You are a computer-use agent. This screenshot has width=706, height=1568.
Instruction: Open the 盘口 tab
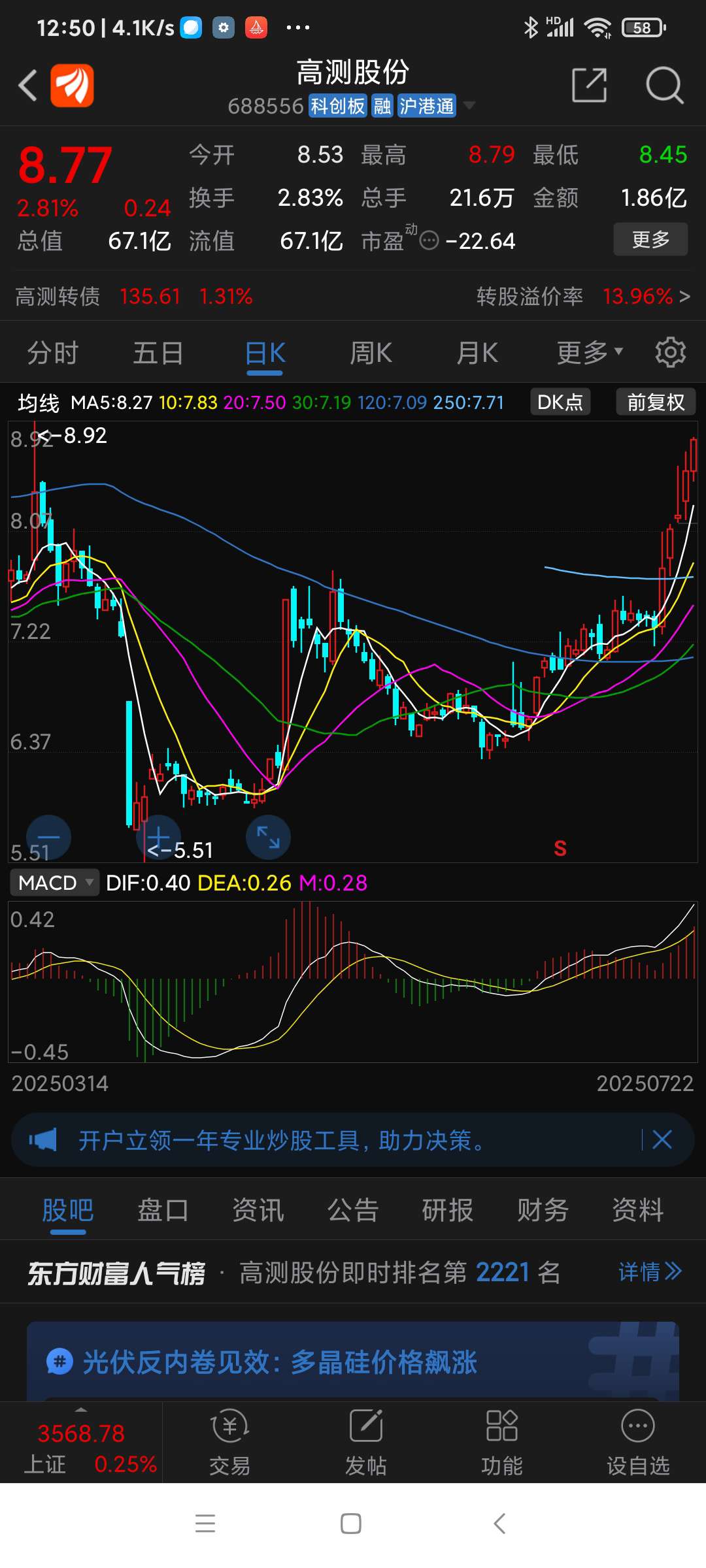point(163,1210)
